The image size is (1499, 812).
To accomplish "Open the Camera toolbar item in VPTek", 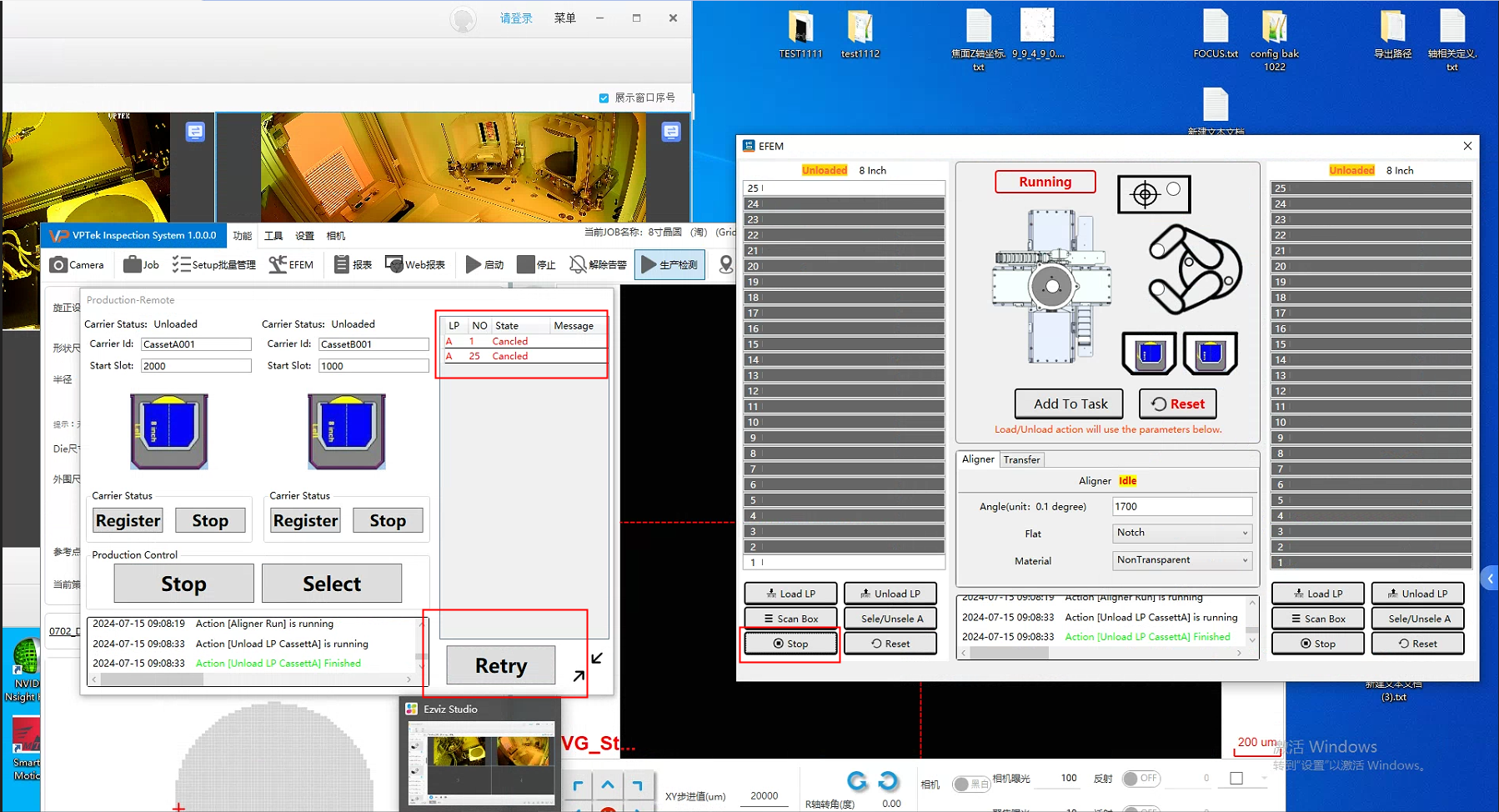I will pyautogui.click(x=77, y=265).
